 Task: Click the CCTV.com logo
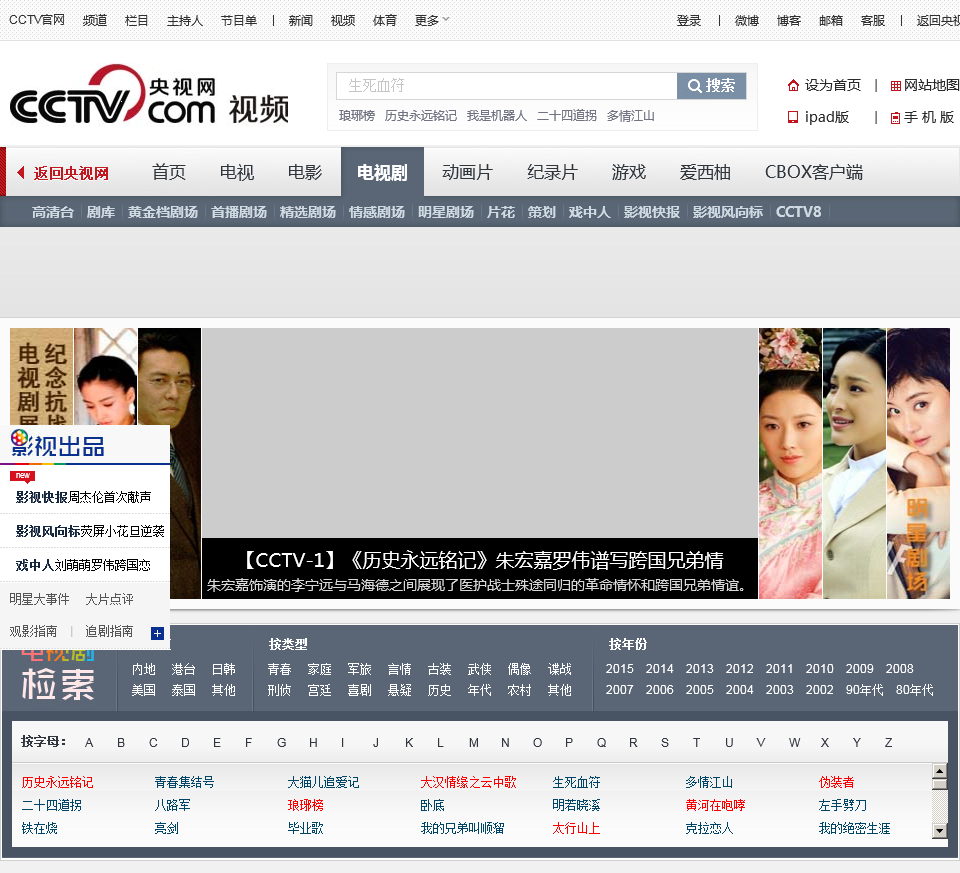113,95
